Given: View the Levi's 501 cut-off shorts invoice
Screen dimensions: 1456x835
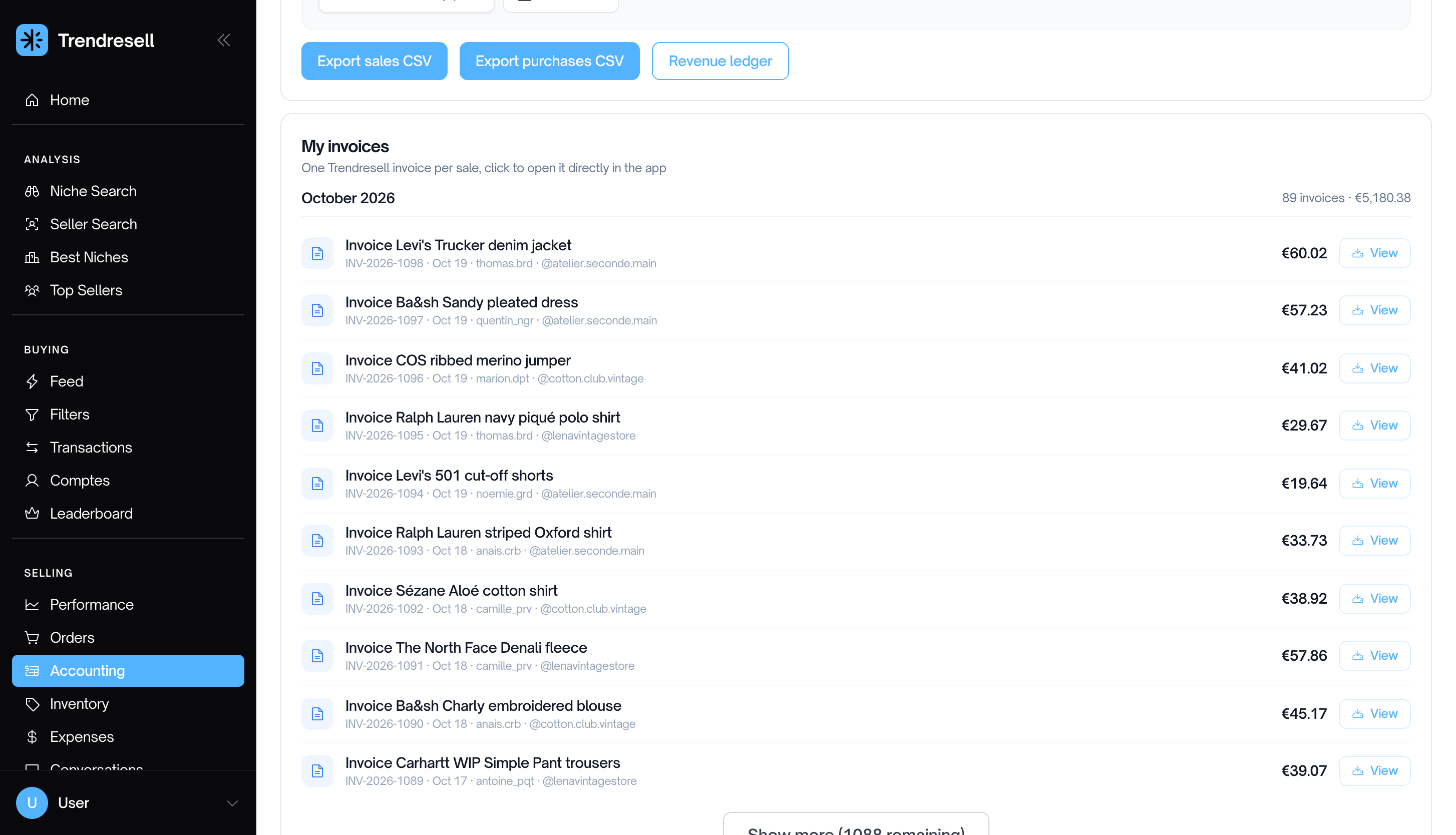Looking at the screenshot, I should [x=1374, y=484].
